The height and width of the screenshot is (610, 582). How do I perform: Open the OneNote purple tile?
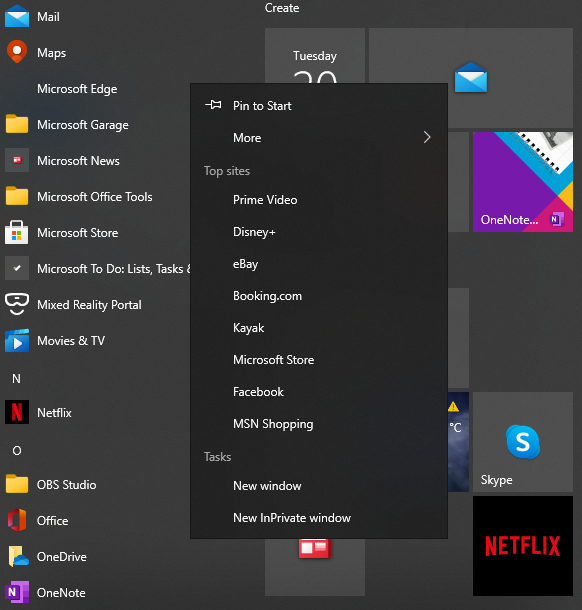523,182
